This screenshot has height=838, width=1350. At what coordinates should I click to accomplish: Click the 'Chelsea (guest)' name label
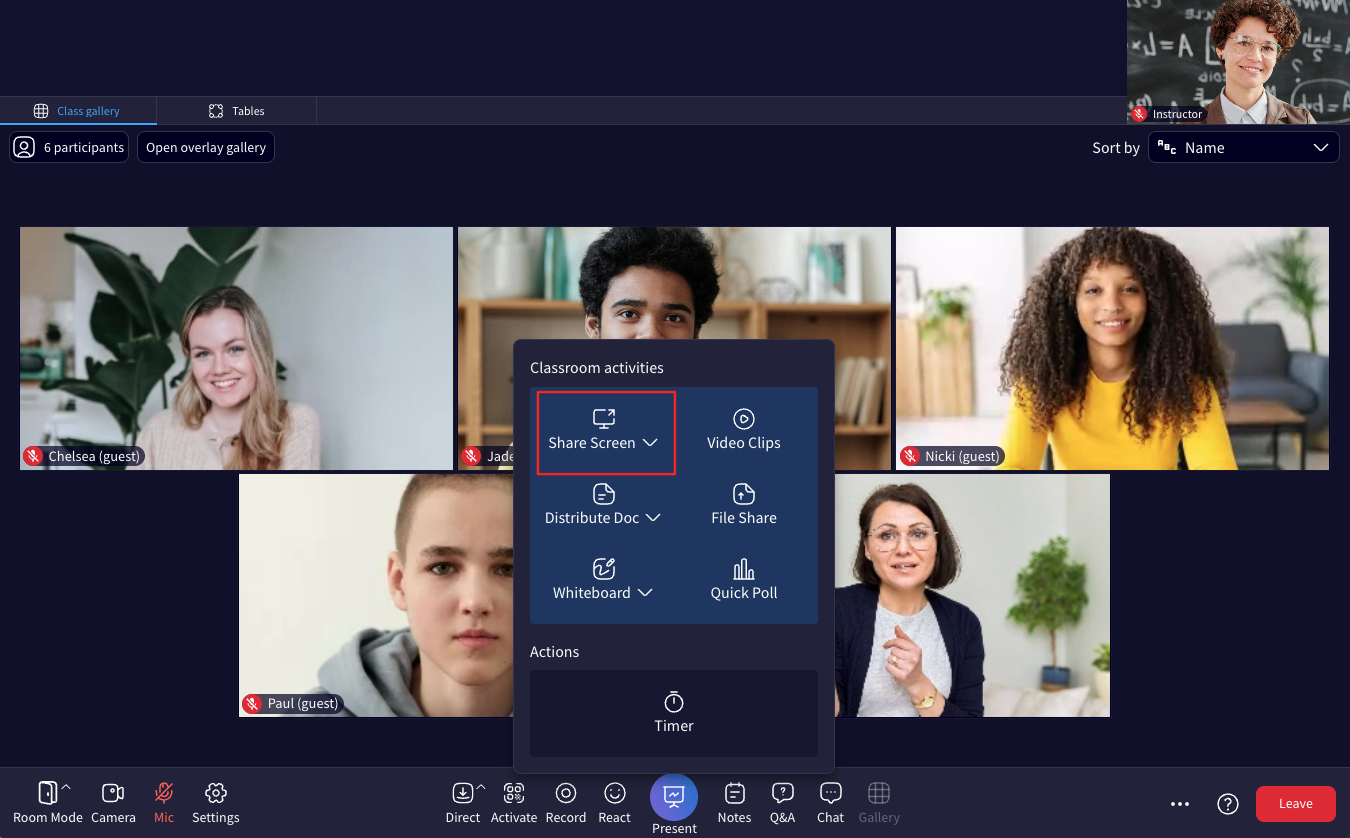94,456
